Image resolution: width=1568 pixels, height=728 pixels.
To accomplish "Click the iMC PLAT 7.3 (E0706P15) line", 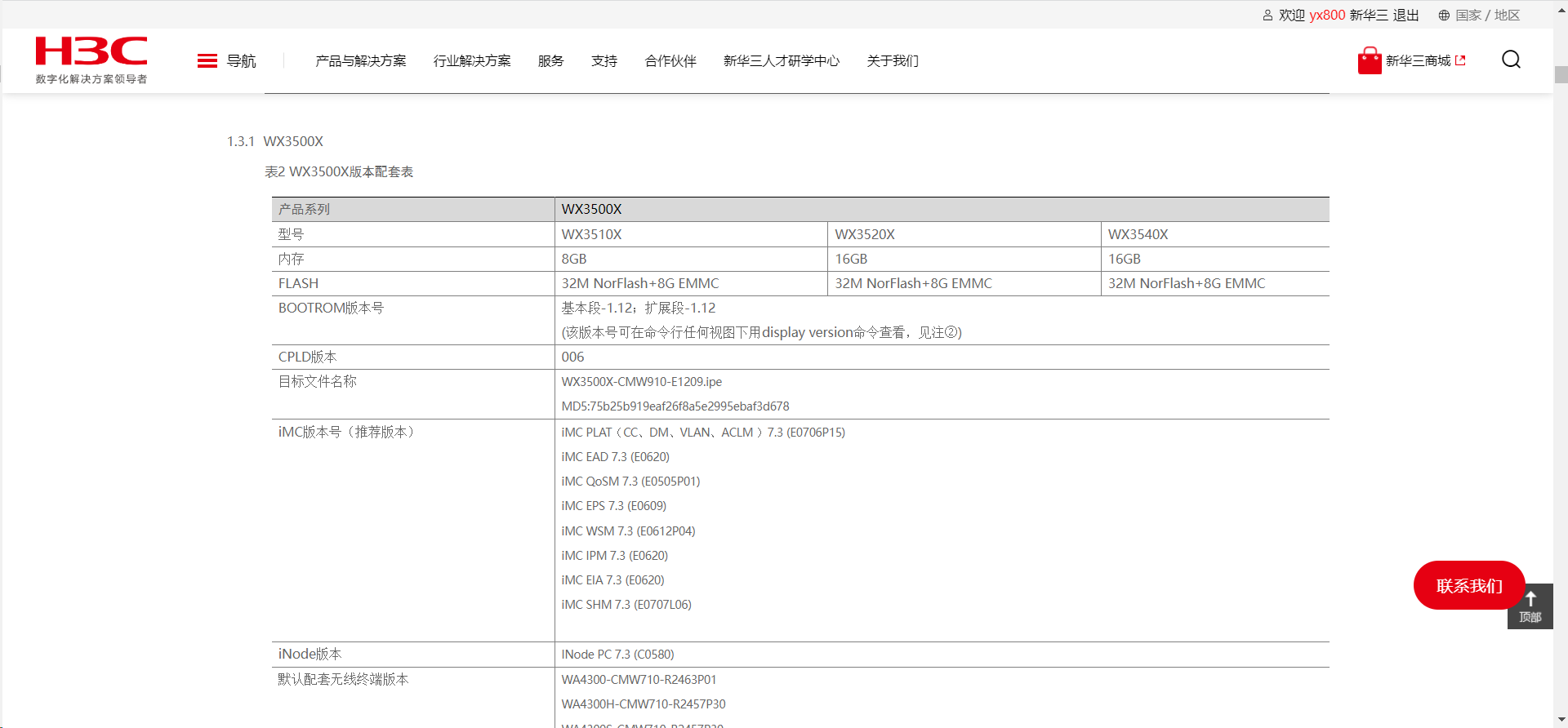I will click(x=703, y=433).
